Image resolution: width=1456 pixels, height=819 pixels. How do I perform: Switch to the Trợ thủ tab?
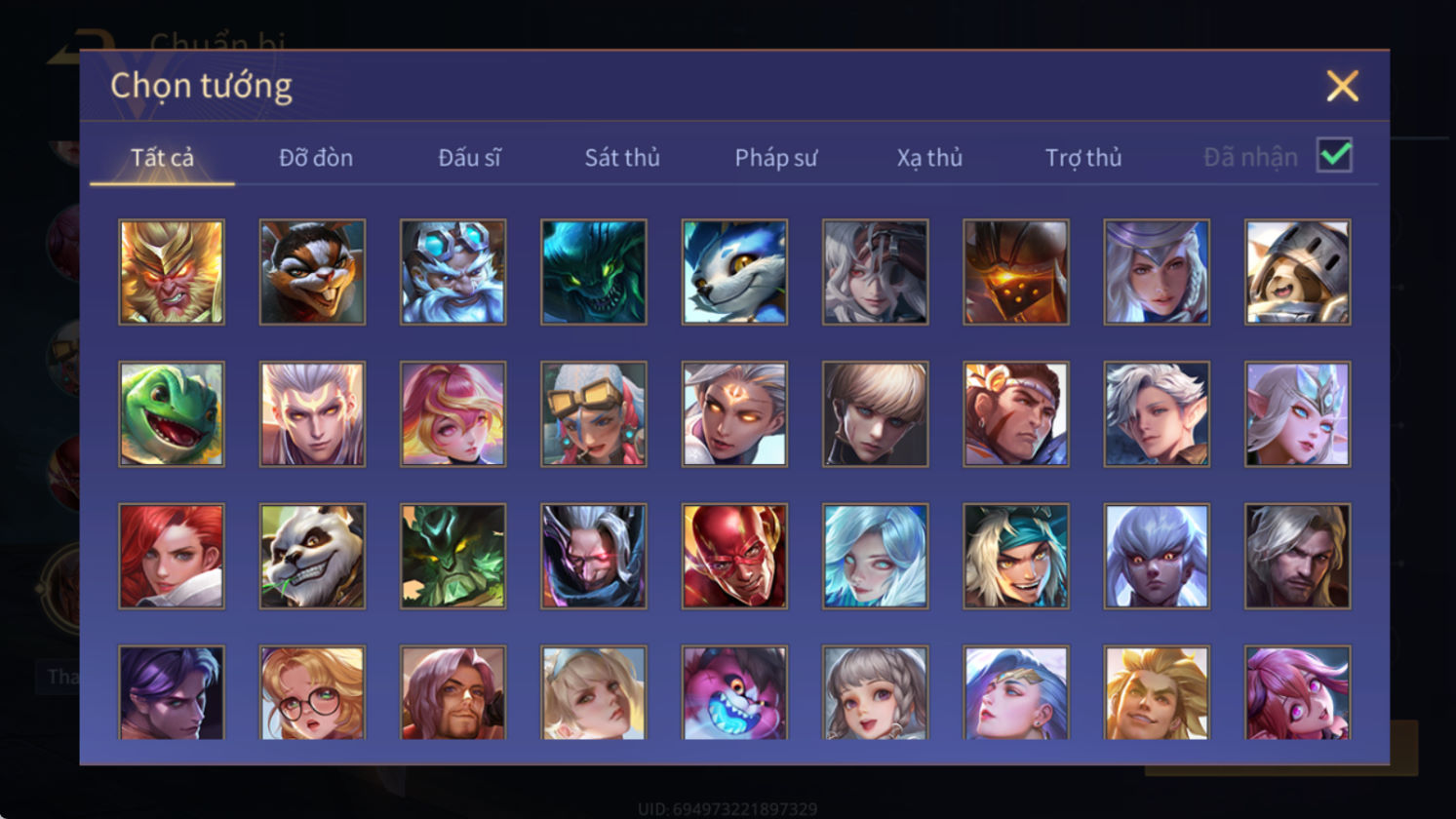point(1083,157)
